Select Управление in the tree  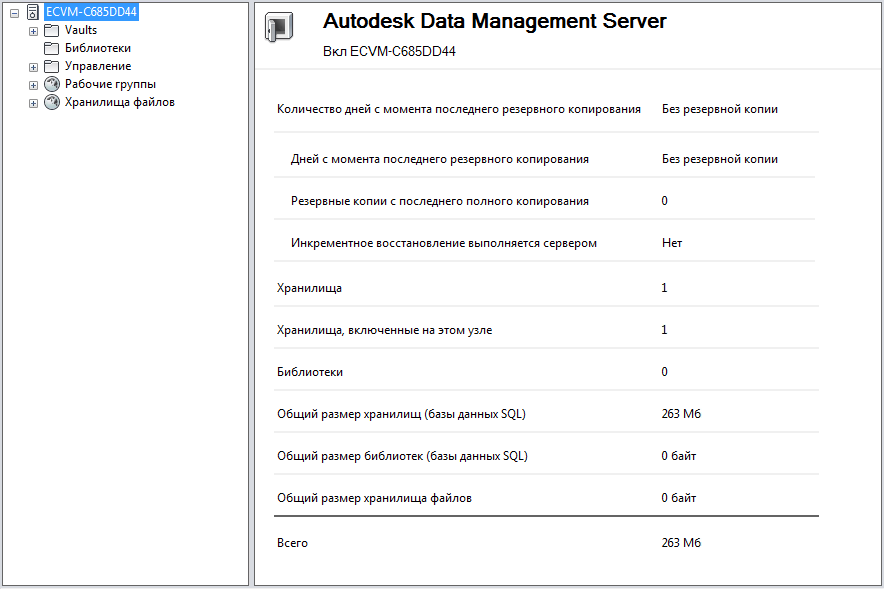[x=98, y=66]
